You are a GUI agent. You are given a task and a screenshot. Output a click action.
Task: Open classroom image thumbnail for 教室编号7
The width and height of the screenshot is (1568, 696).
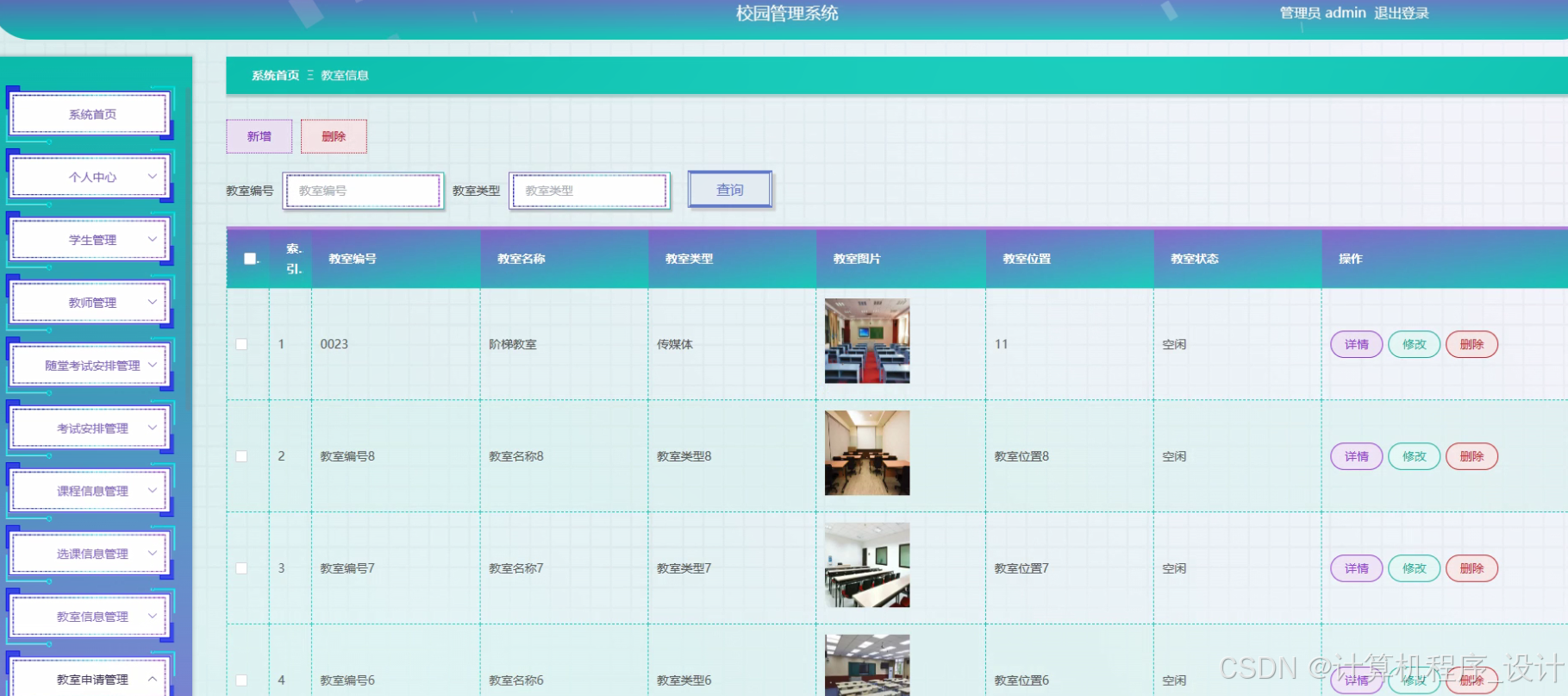tap(867, 565)
